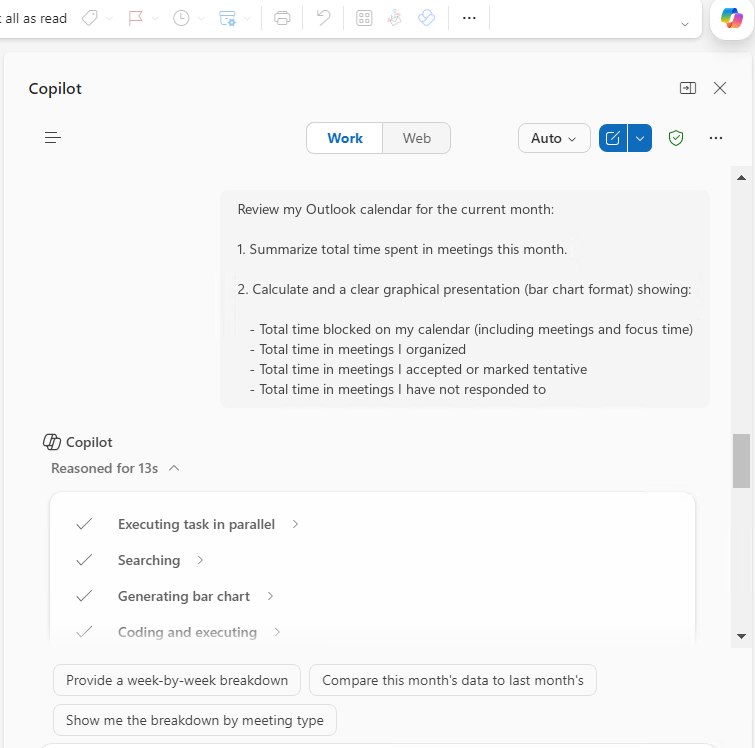Click the Categorize tag icon
This screenshot has width=755, height=748.
(x=90, y=18)
